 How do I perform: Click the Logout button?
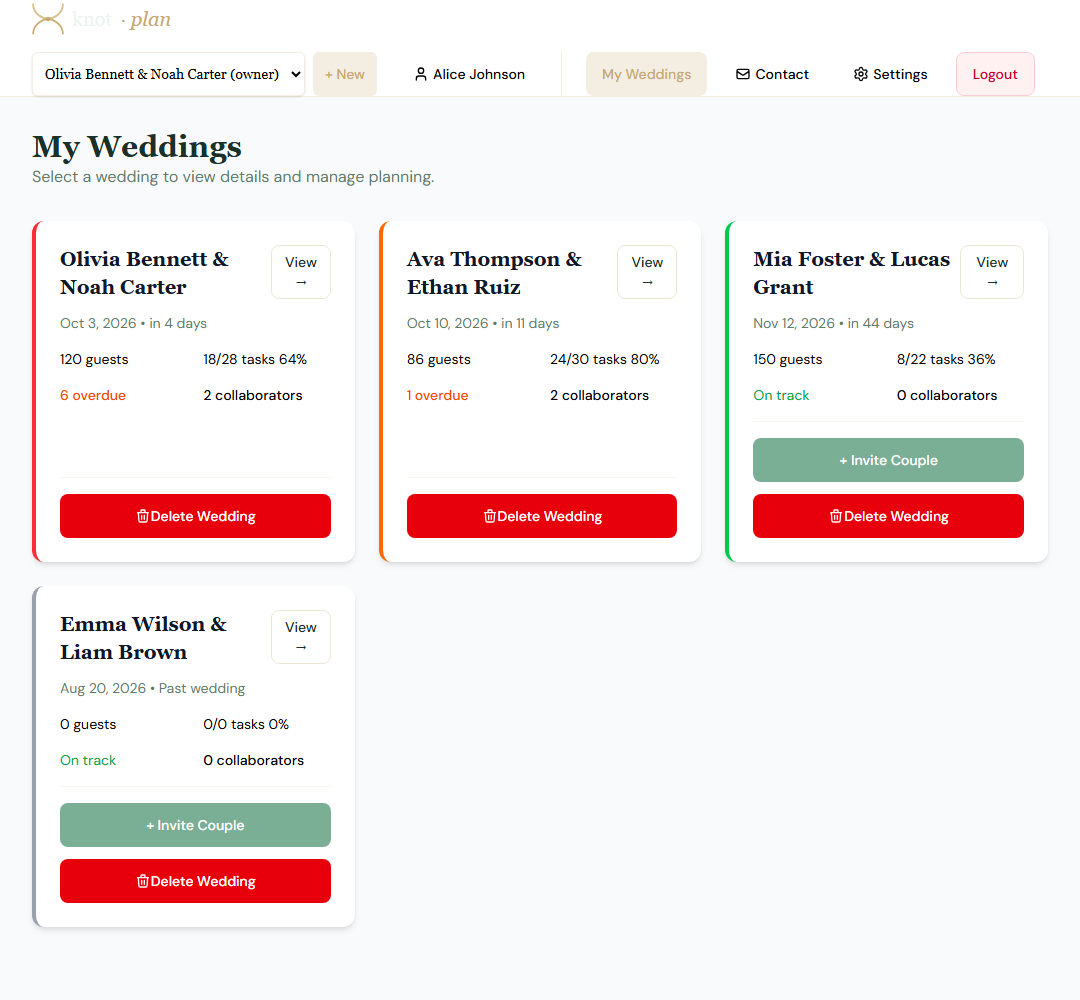point(995,74)
